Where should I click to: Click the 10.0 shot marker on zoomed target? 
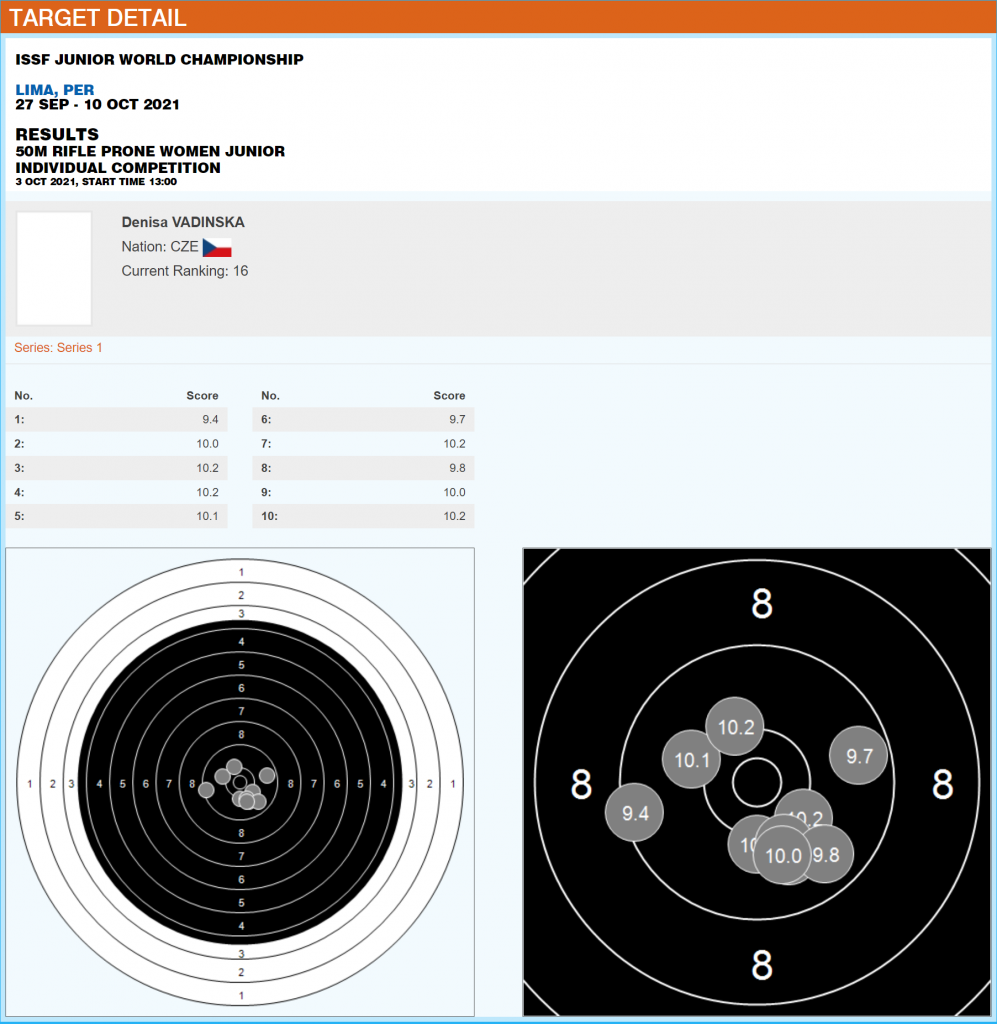click(x=783, y=856)
